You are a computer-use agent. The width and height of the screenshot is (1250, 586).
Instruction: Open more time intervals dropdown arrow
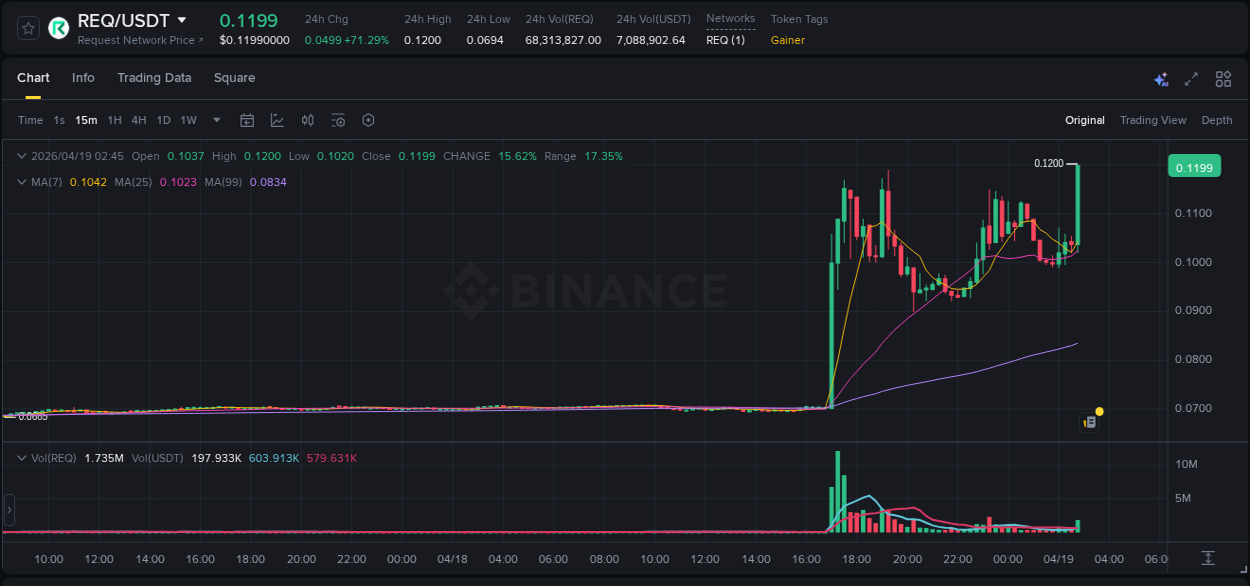(215, 120)
